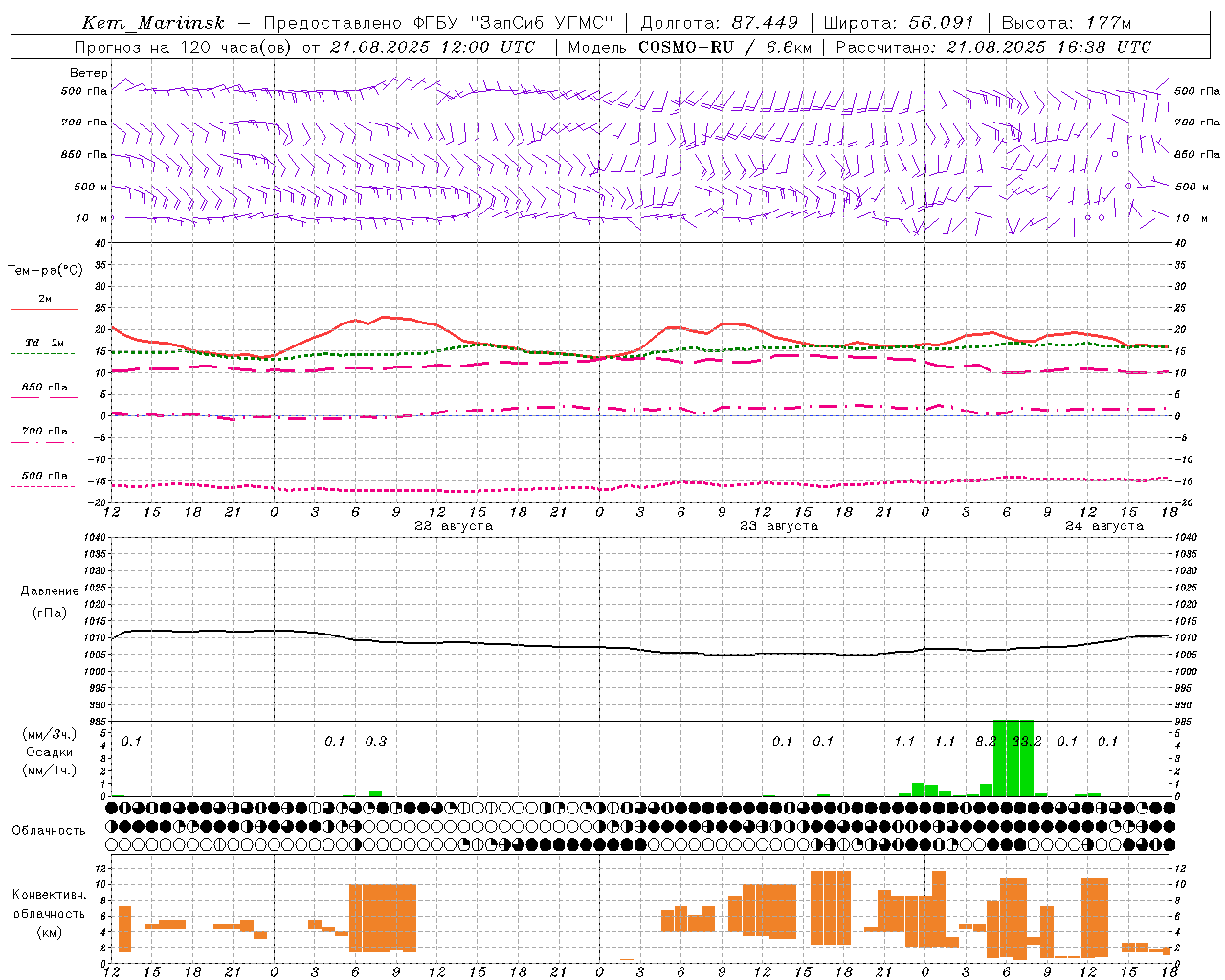1225x980 pixels.
Task: Click the calculation time 16:38 UTC
Action: pos(1104,47)
